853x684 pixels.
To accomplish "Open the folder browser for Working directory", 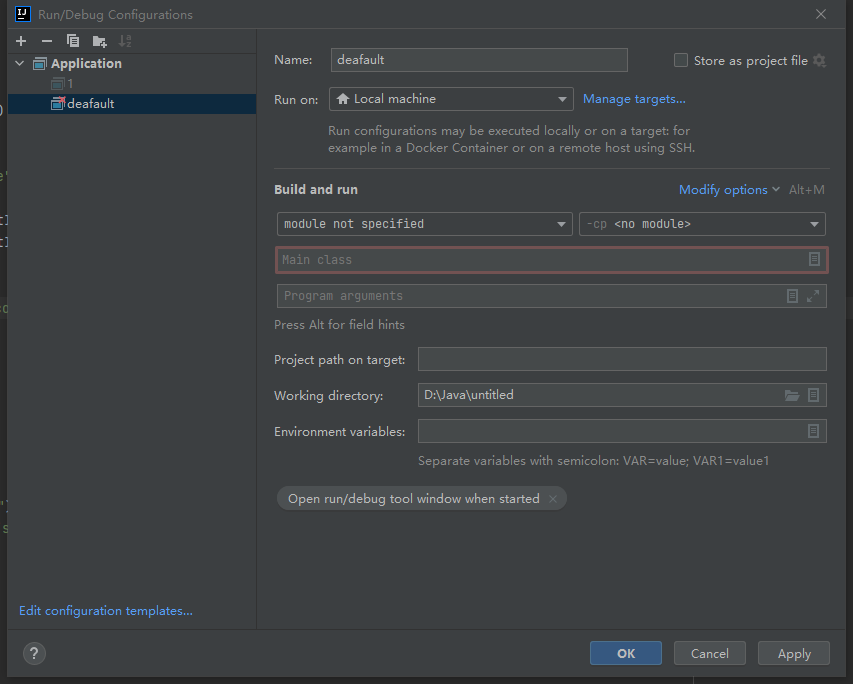I will point(792,396).
